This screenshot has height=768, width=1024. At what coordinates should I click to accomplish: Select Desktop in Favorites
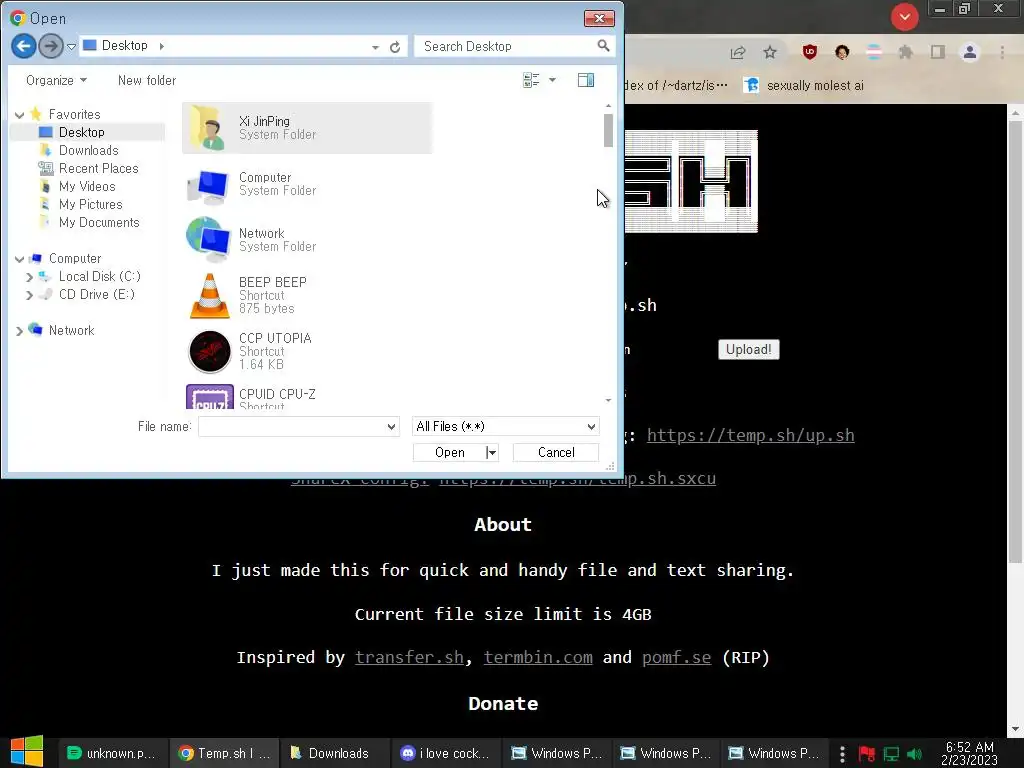(x=81, y=133)
